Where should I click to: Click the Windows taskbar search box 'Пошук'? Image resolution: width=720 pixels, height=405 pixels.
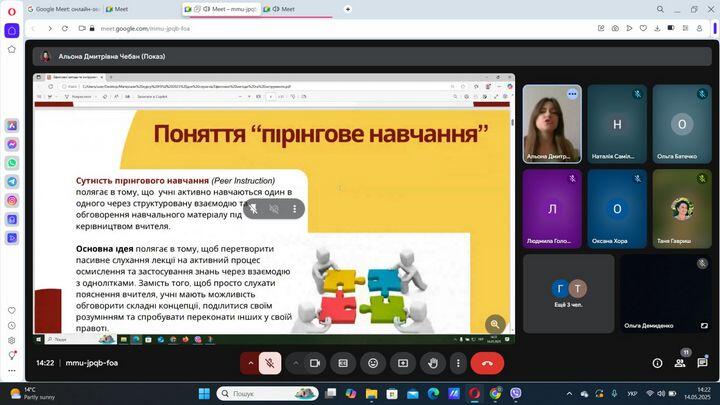268,394
